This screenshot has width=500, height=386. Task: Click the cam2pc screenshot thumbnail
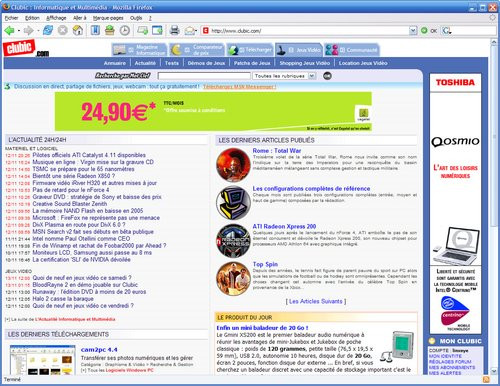tap(43, 360)
